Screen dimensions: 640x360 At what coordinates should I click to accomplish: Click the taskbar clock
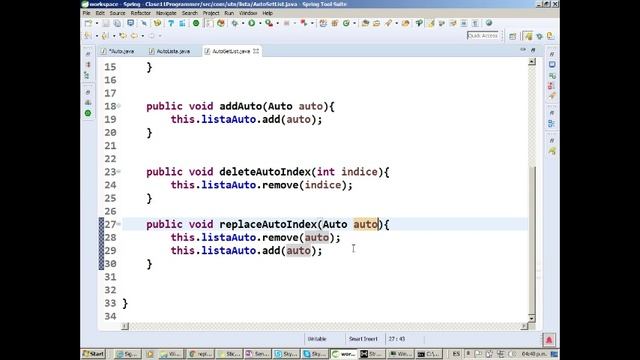coord(535,354)
